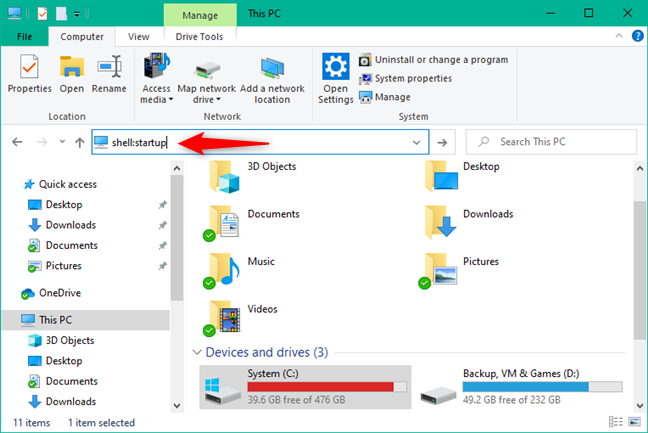Collapse the ribbon with the chevron

[619, 36]
